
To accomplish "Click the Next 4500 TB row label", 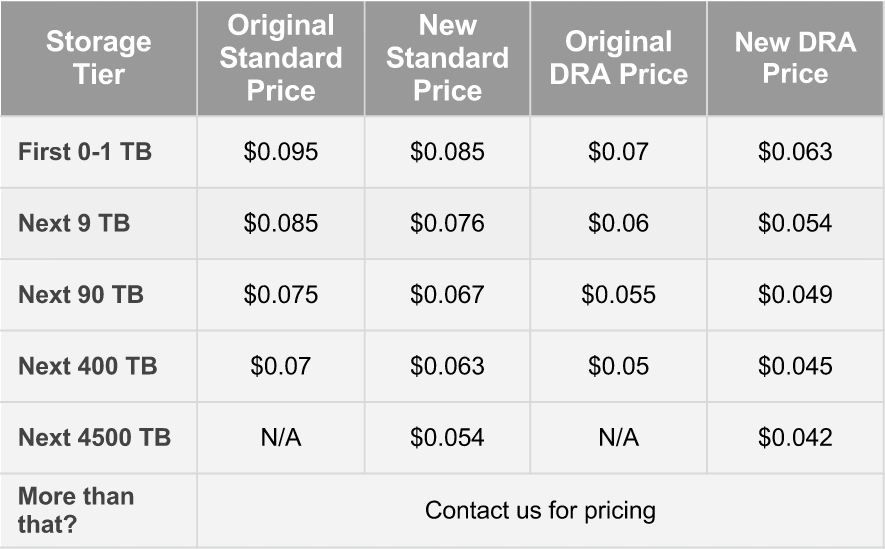I will point(94,438).
